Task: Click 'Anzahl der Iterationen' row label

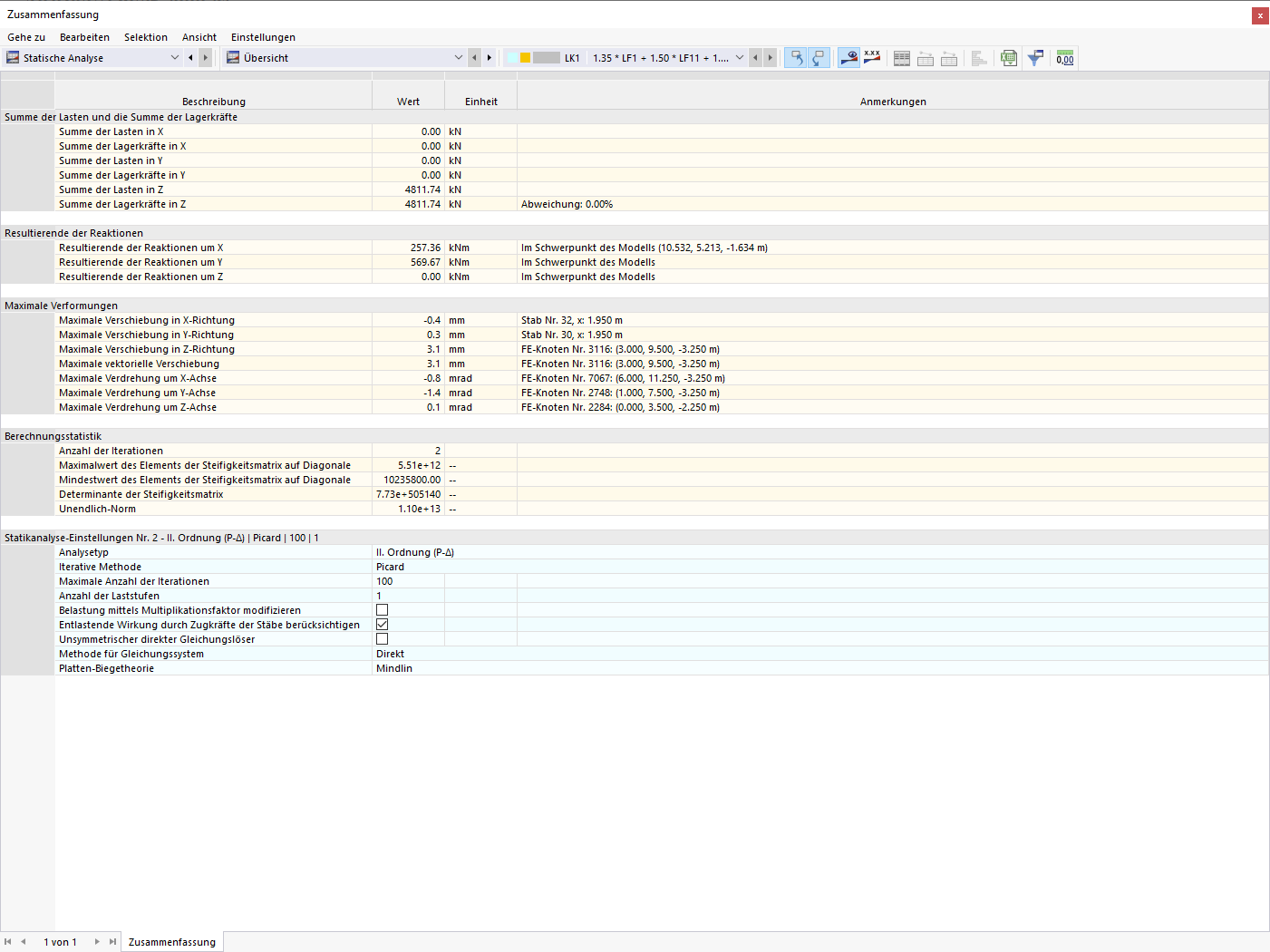Action: click(111, 451)
